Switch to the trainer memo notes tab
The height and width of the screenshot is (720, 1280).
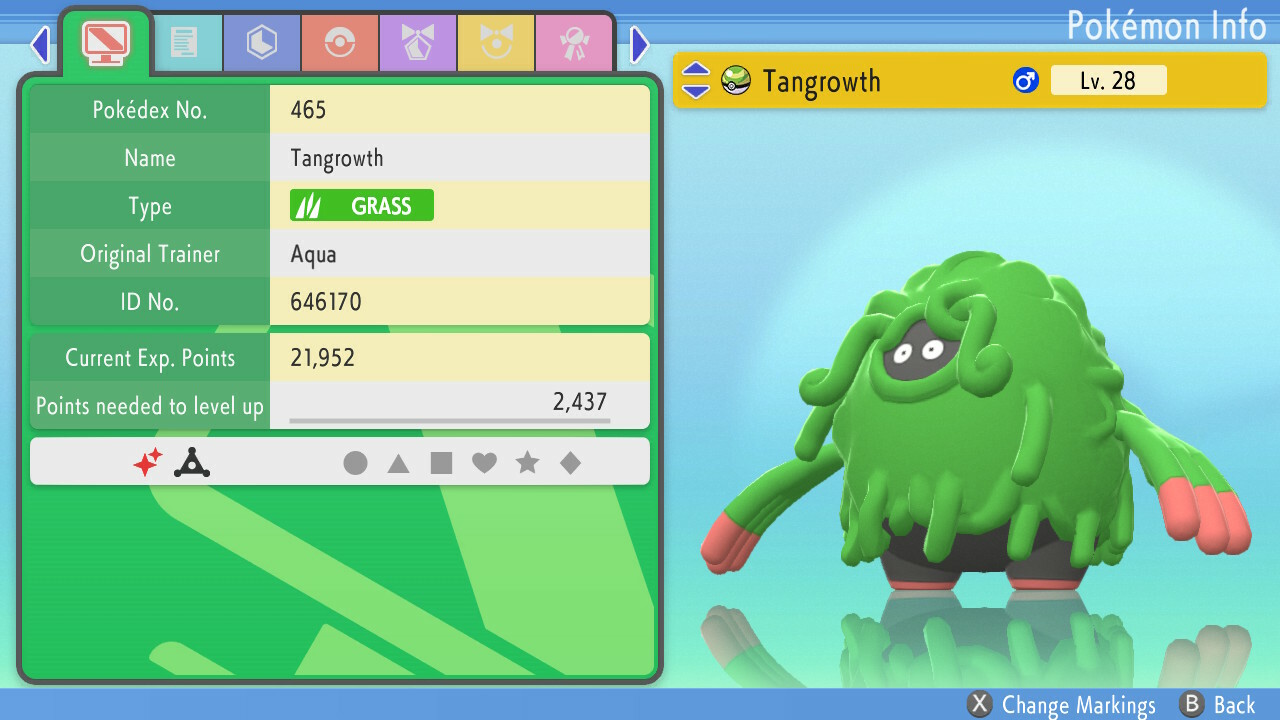tap(183, 43)
